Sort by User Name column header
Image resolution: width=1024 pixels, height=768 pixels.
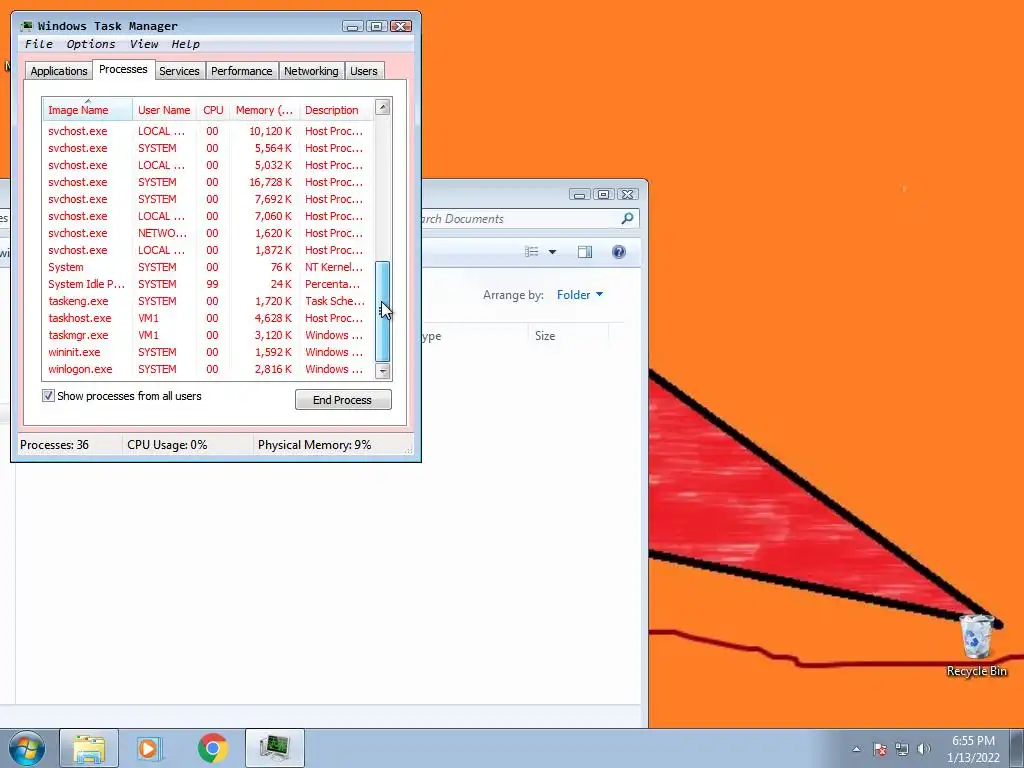[x=165, y=110]
